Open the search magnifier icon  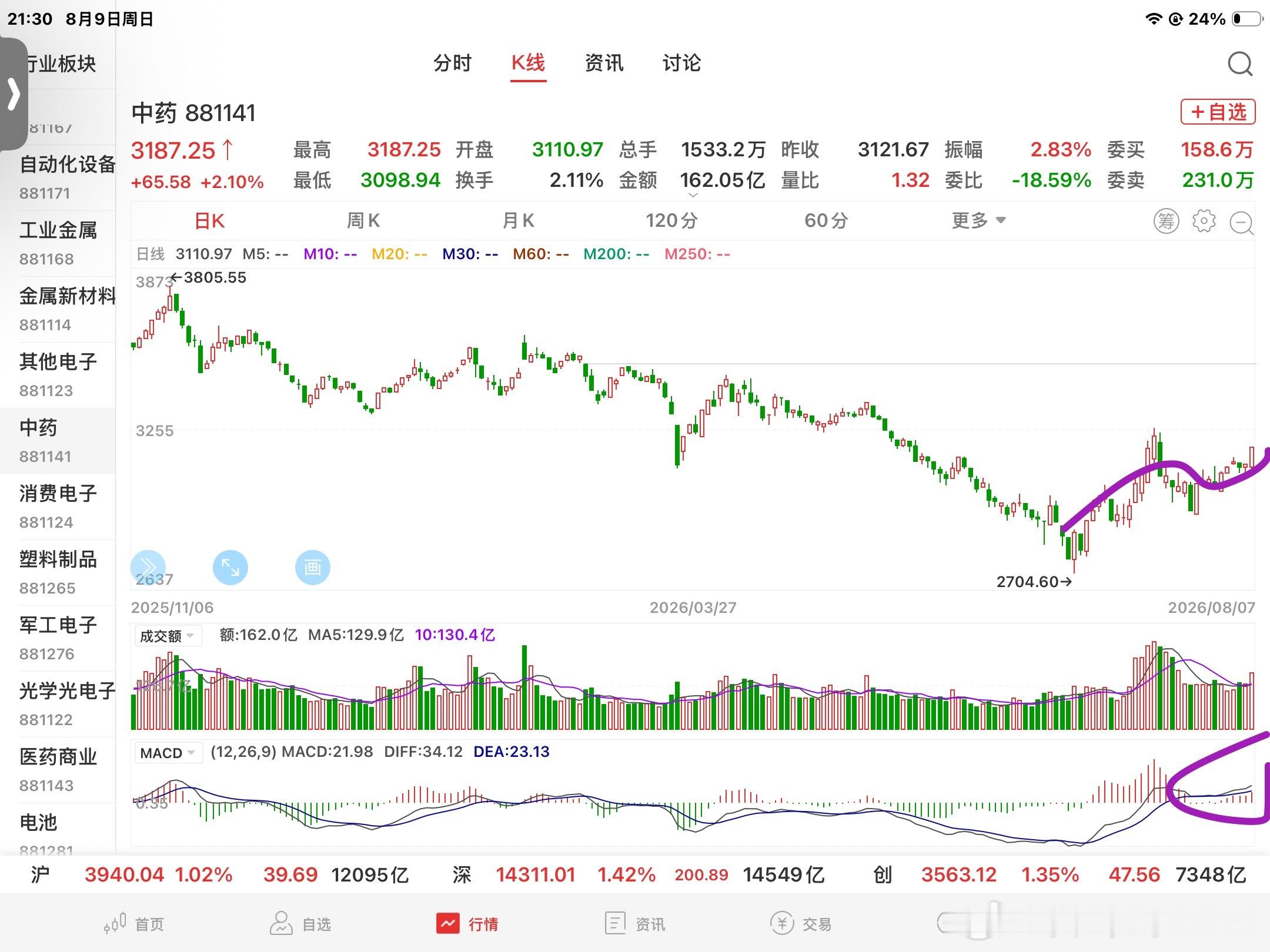1240,64
